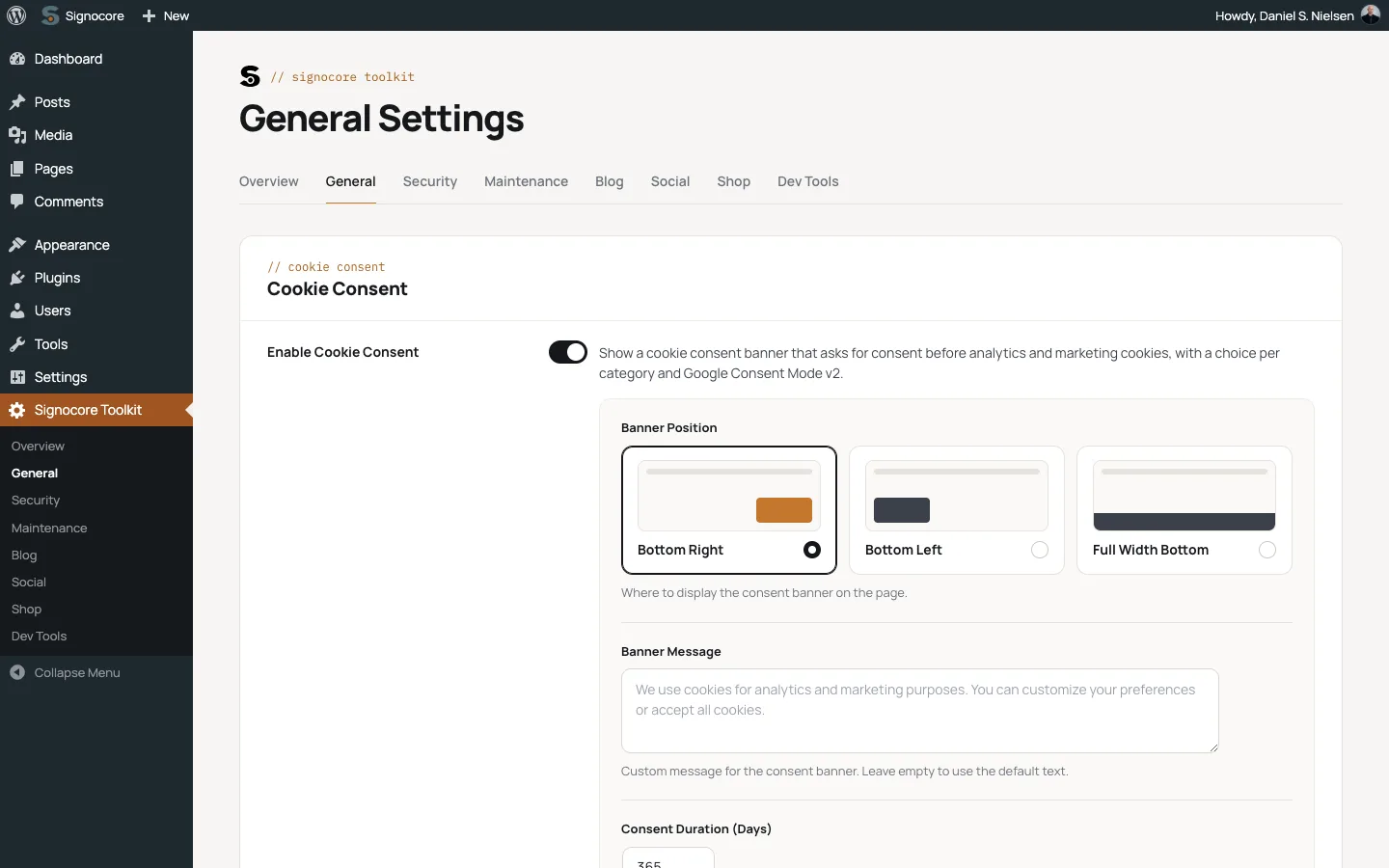Viewport: 1389px width, 868px height.
Task: Switch to the Blog tab
Action: 610,181
